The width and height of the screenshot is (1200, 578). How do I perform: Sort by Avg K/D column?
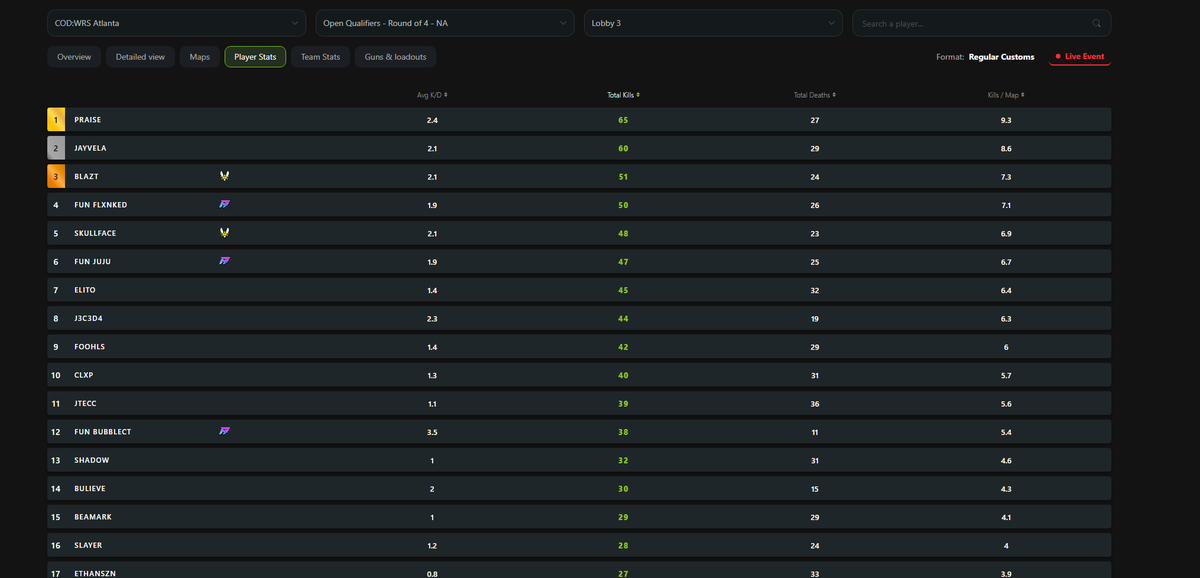point(432,95)
